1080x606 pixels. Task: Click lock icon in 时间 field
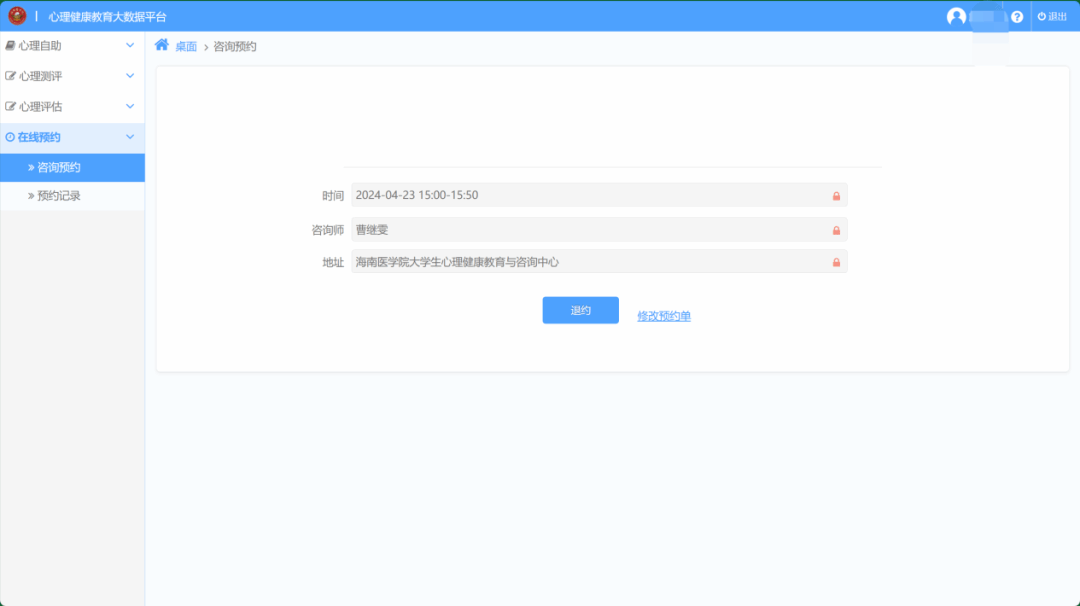click(836, 196)
